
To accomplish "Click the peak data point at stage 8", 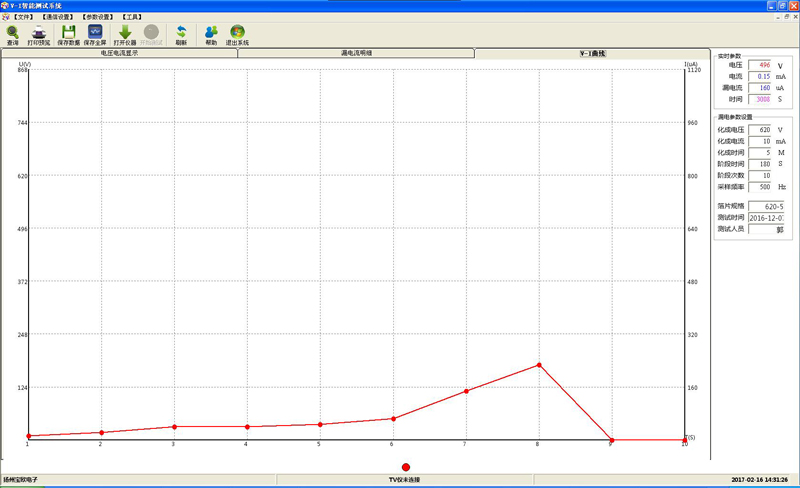I will pyautogui.click(x=538, y=365).
